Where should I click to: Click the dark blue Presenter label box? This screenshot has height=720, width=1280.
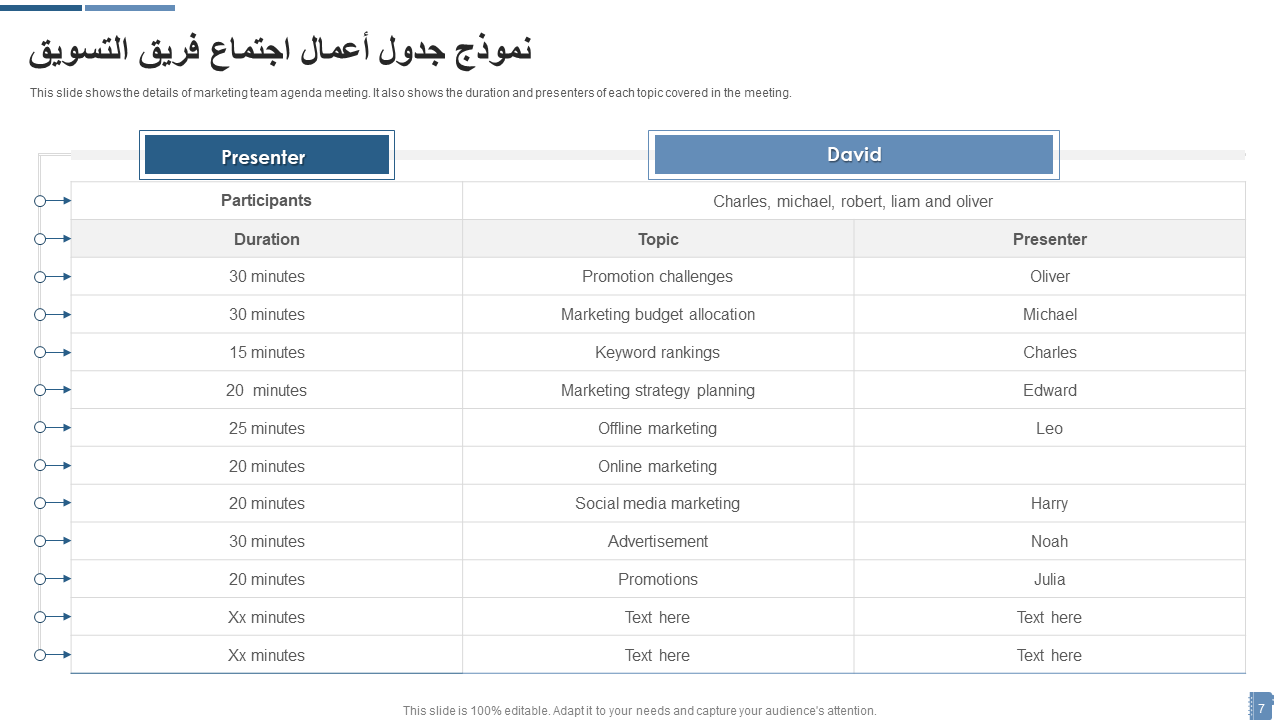tap(267, 155)
